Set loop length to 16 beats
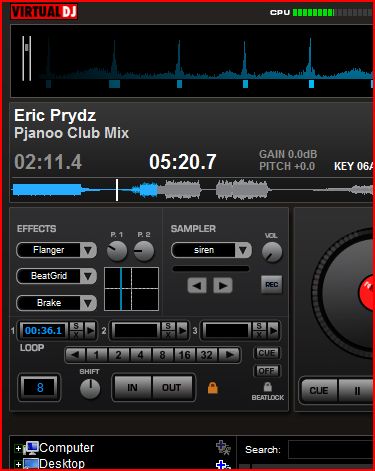Screen dimensions: 375x471 pos(184,355)
